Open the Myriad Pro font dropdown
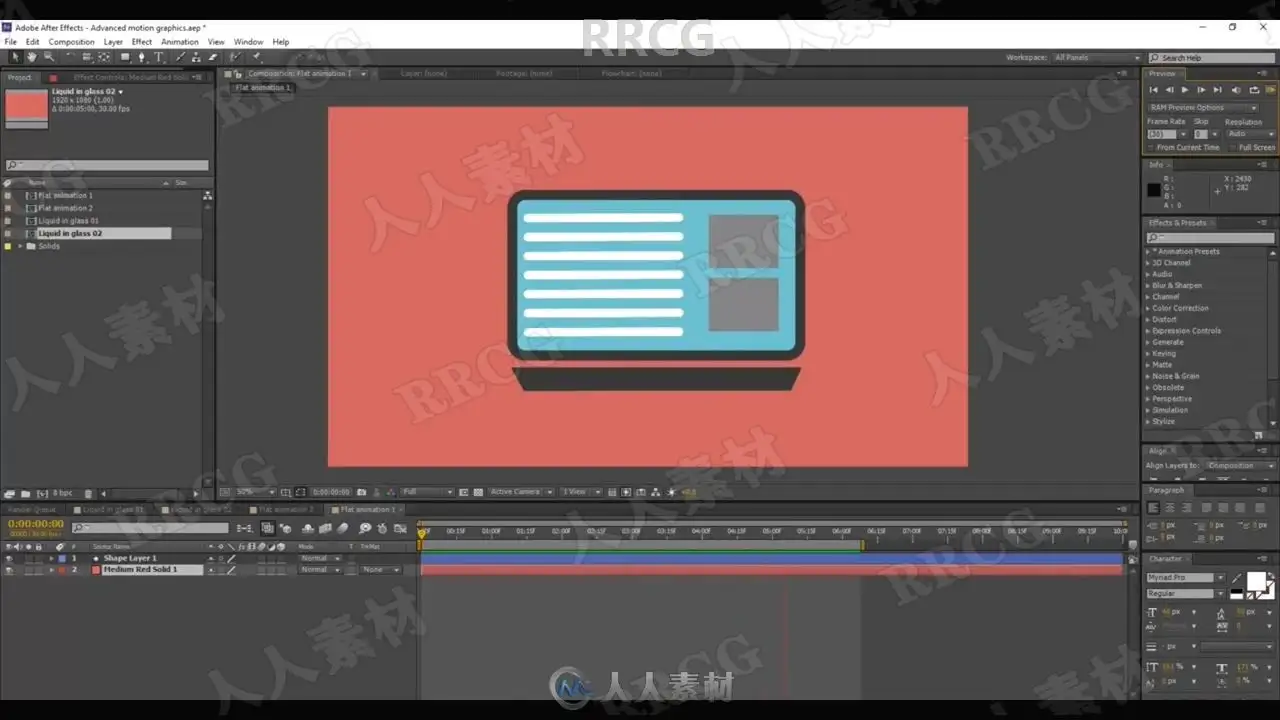 (x=1186, y=578)
